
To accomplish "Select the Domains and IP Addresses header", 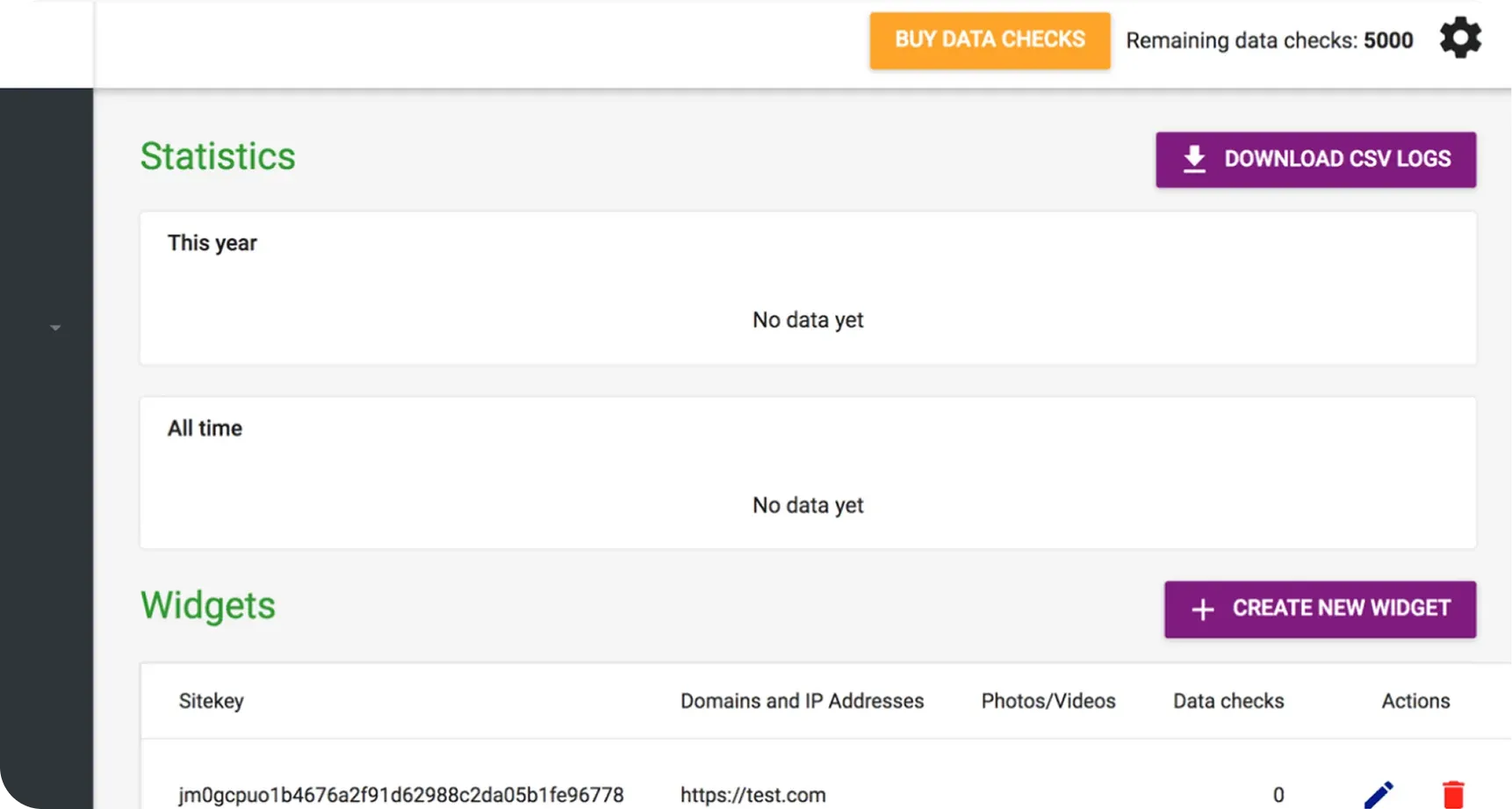I will [x=802, y=701].
